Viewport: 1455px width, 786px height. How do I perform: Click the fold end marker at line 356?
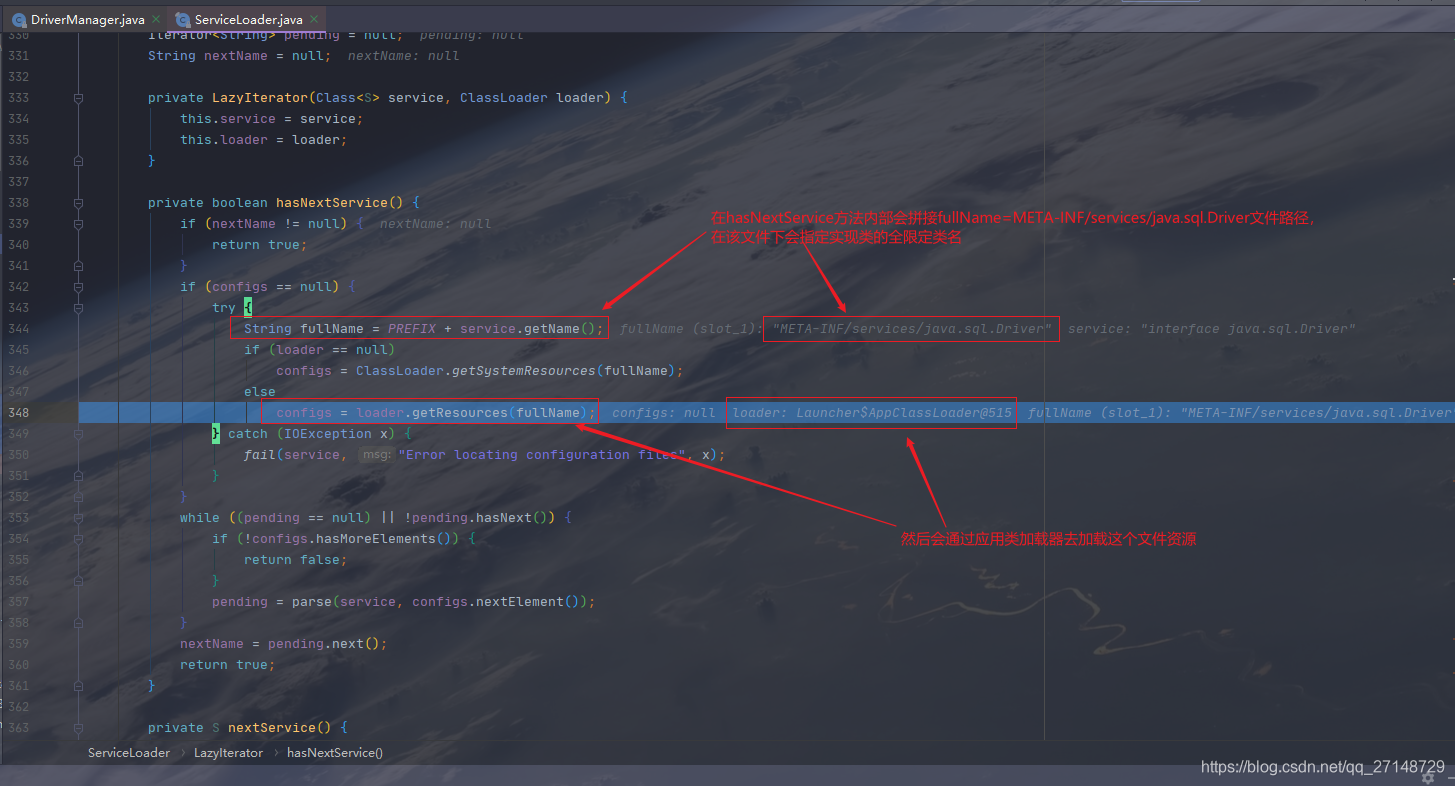coord(78,581)
